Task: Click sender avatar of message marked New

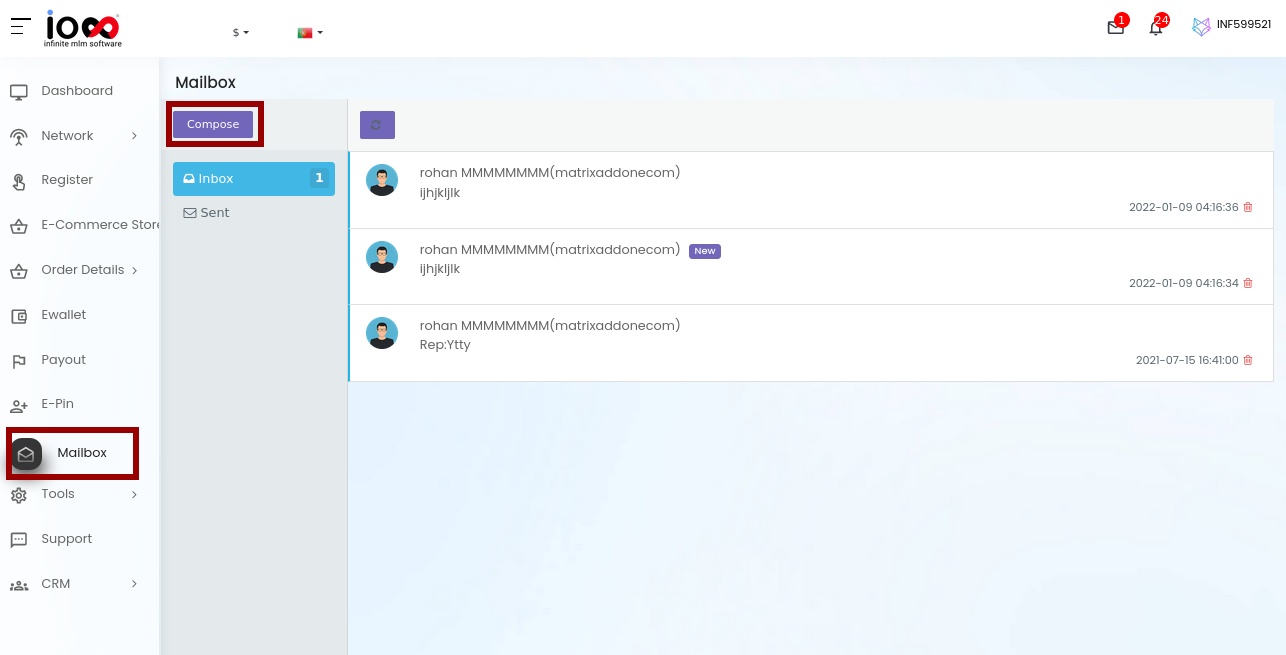Action: click(382, 257)
